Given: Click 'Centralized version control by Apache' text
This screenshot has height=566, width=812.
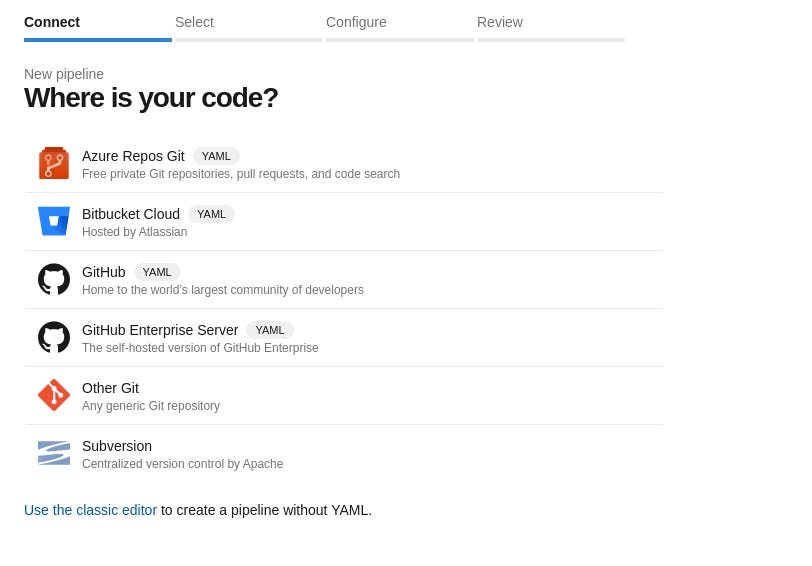Looking at the screenshot, I should [182, 464].
